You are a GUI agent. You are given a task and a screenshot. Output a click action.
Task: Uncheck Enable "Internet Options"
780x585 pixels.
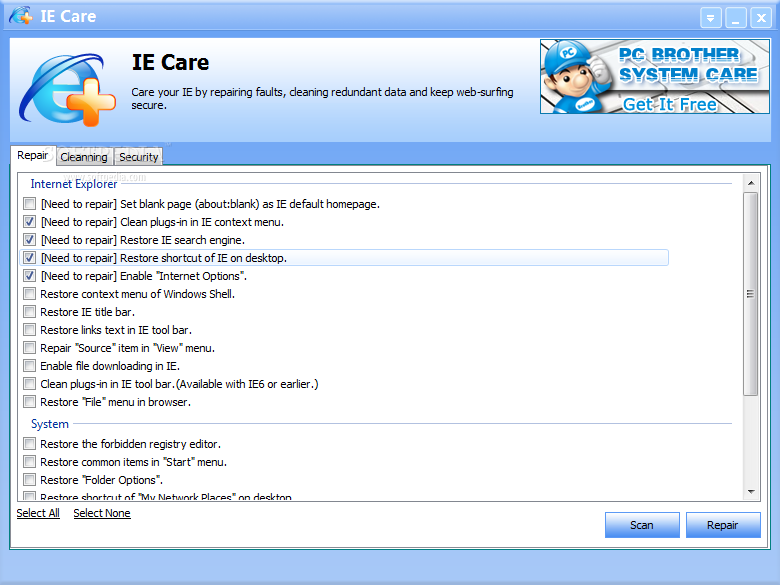pyautogui.click(x=29, y=276)
